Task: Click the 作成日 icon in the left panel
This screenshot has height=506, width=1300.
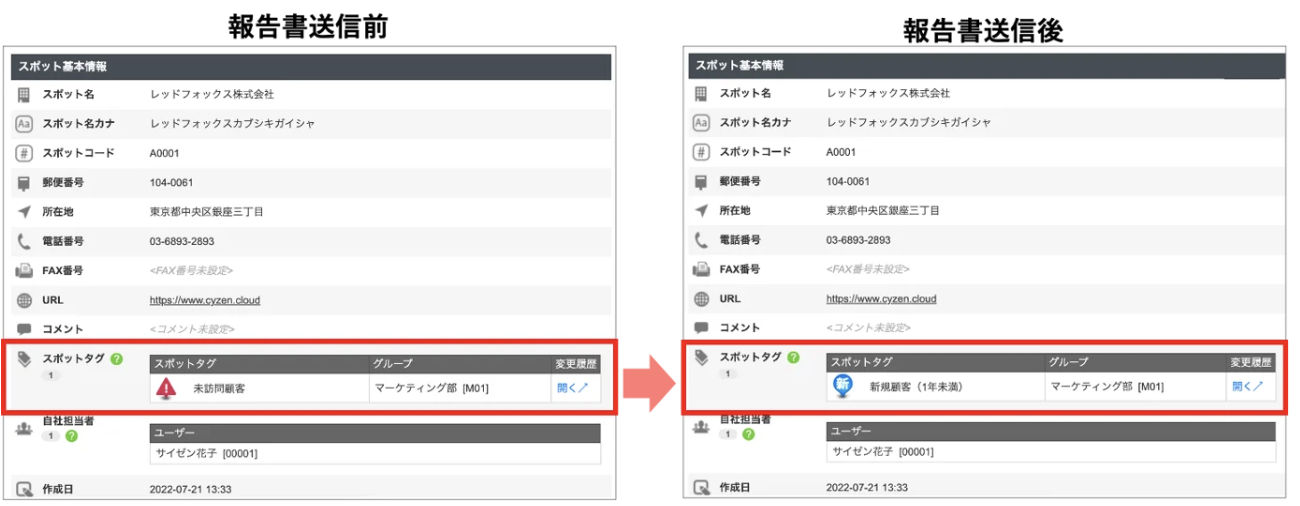Action: click(25, 489)
